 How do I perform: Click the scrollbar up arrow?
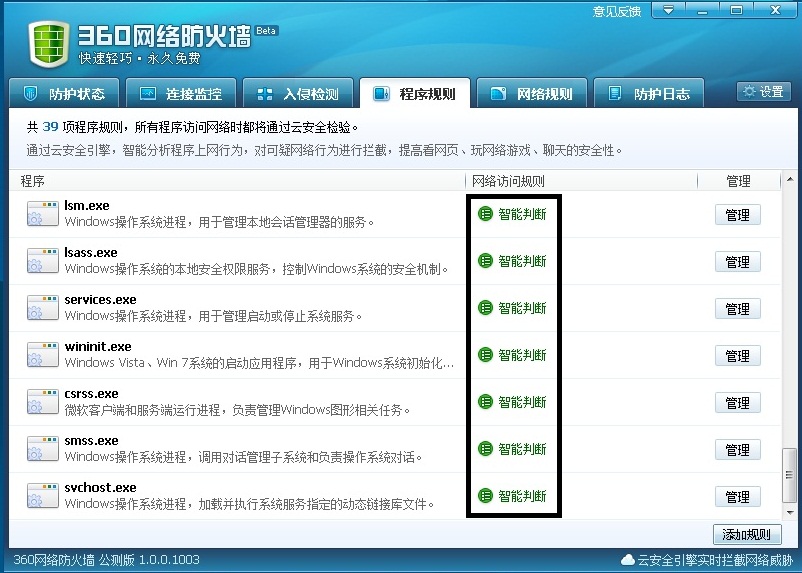pyautogui.click(x=790, y=179)
